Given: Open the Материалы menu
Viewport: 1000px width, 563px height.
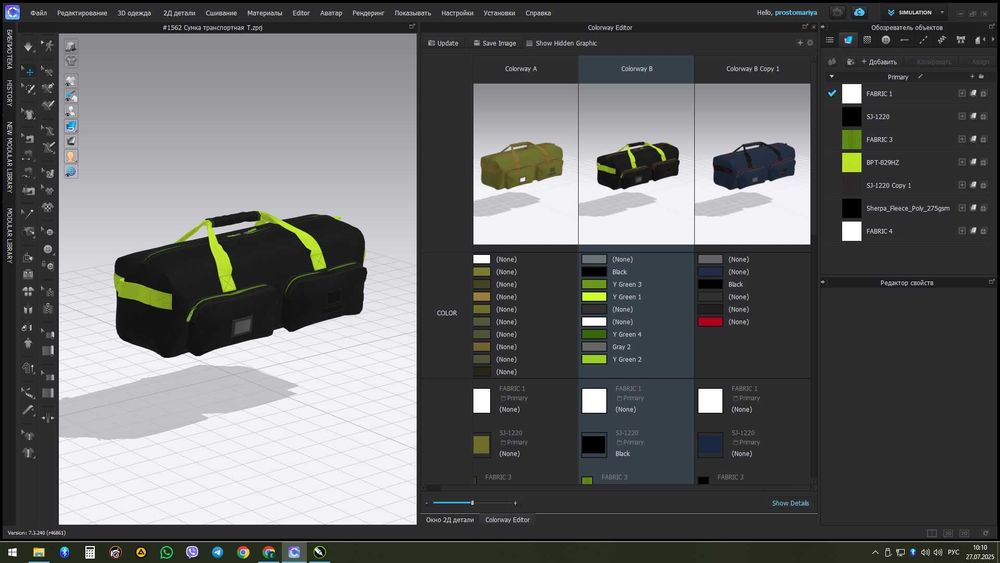Looking at the screenshot, I should tap(265, 13).
